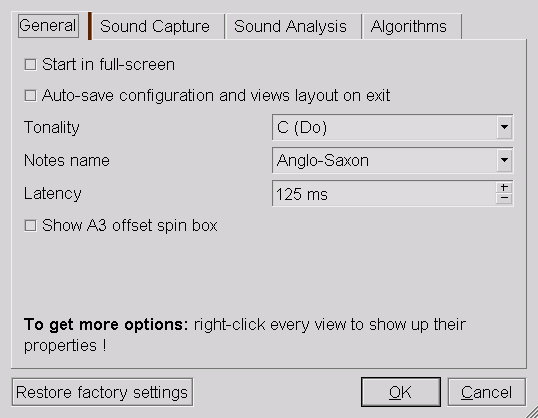Screen dimensions: 538x418
Task: Click into the 125 ms latency field
Action: [x=384, y=193]
